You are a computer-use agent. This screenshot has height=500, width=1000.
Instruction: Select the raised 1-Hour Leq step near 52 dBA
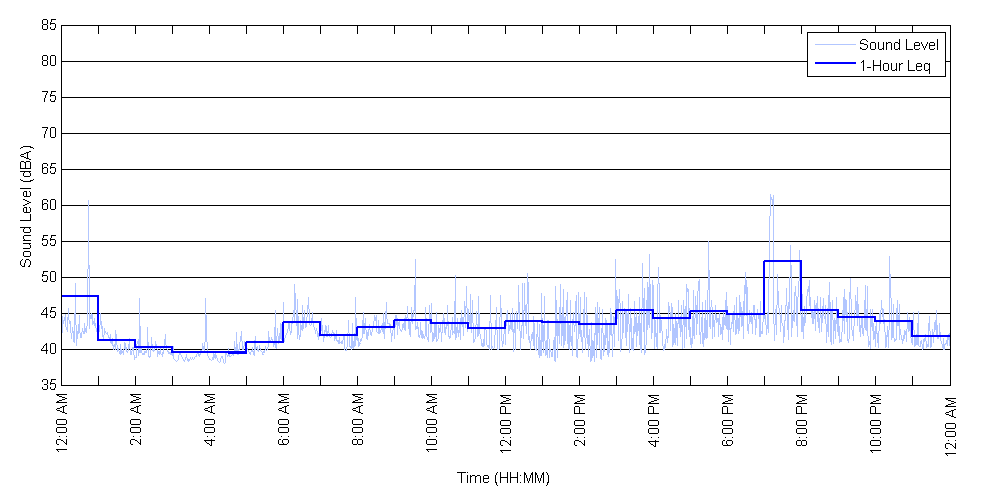tap(782, 261)
